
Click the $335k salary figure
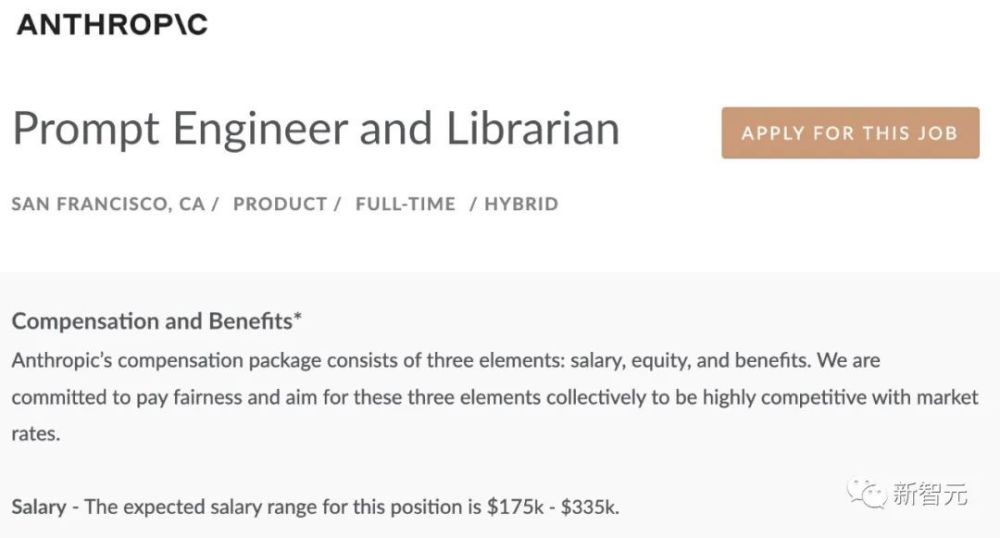coord(590,507)
